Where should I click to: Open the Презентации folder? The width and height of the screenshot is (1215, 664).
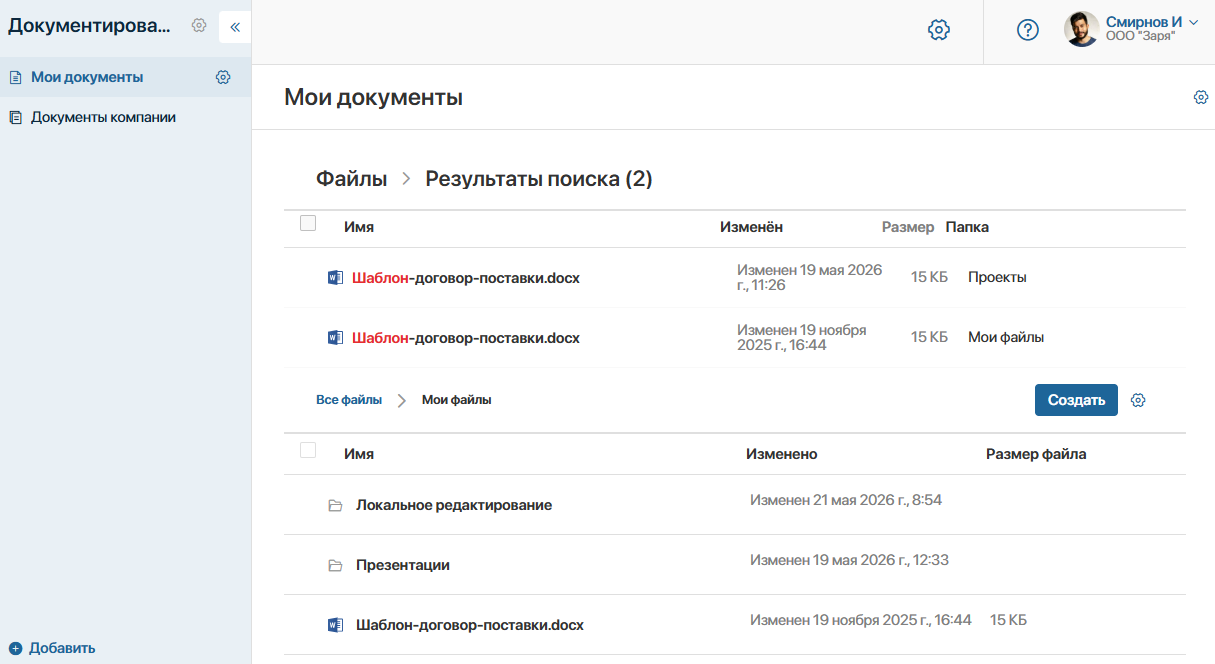tap(403, 565)
